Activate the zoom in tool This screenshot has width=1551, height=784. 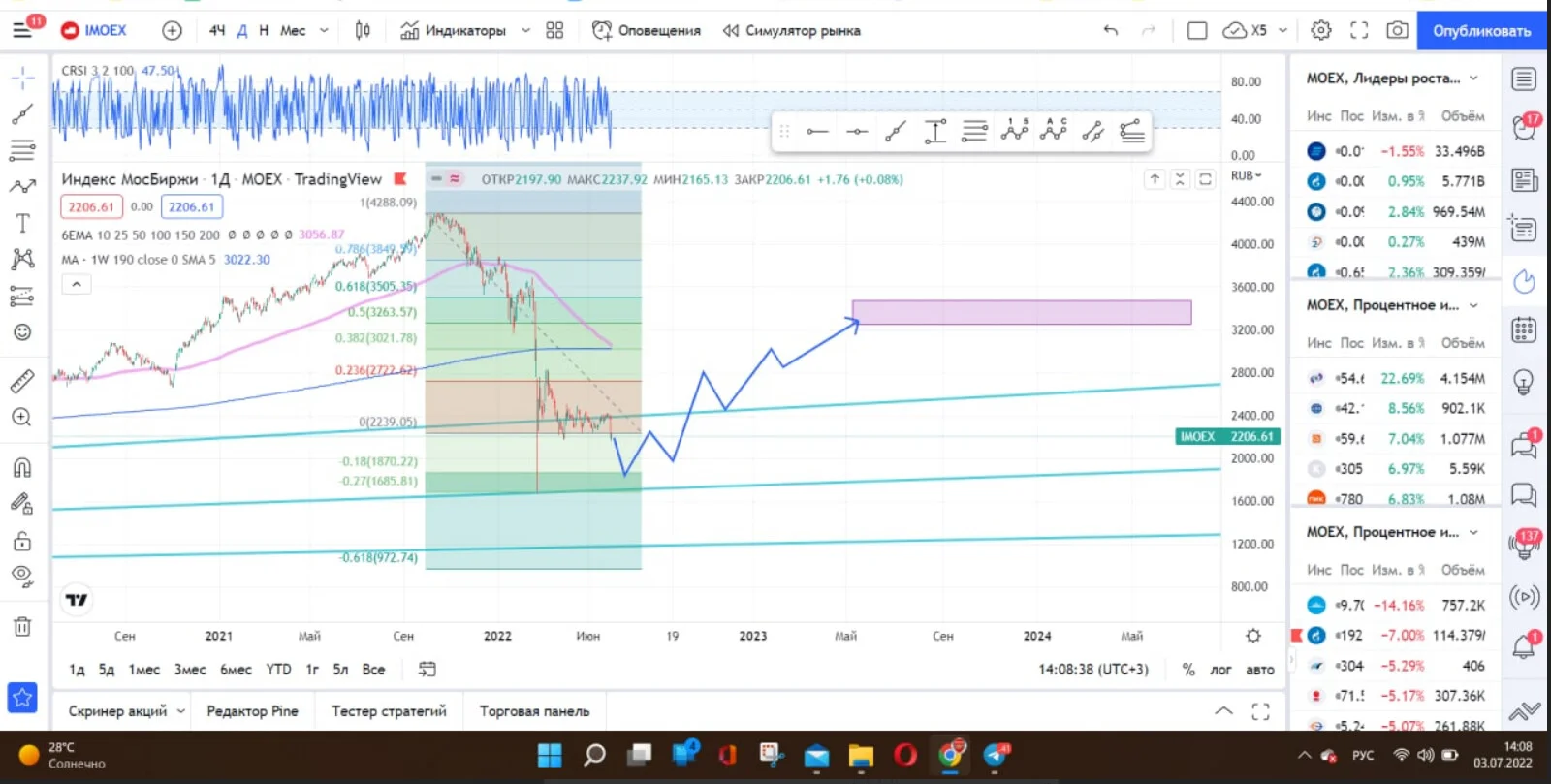coord(22,418)
